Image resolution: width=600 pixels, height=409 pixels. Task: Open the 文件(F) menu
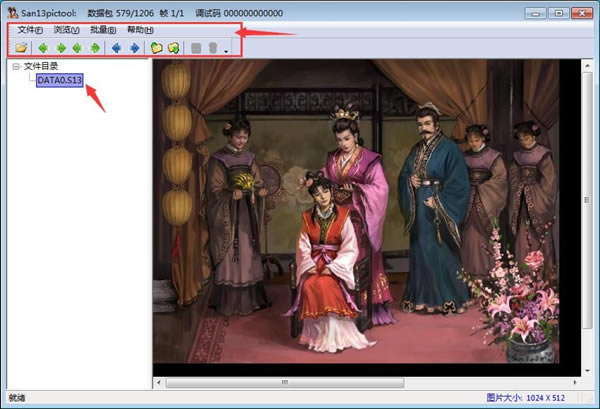pos(30,30)
